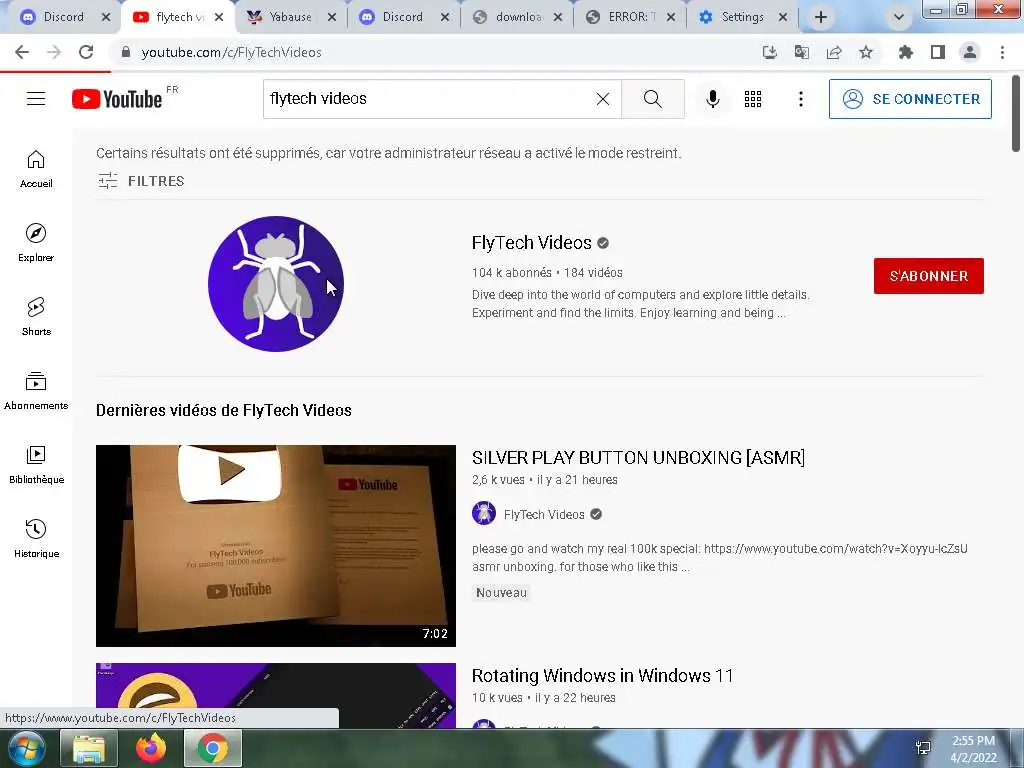Open Chrome profile avatar

970,52
